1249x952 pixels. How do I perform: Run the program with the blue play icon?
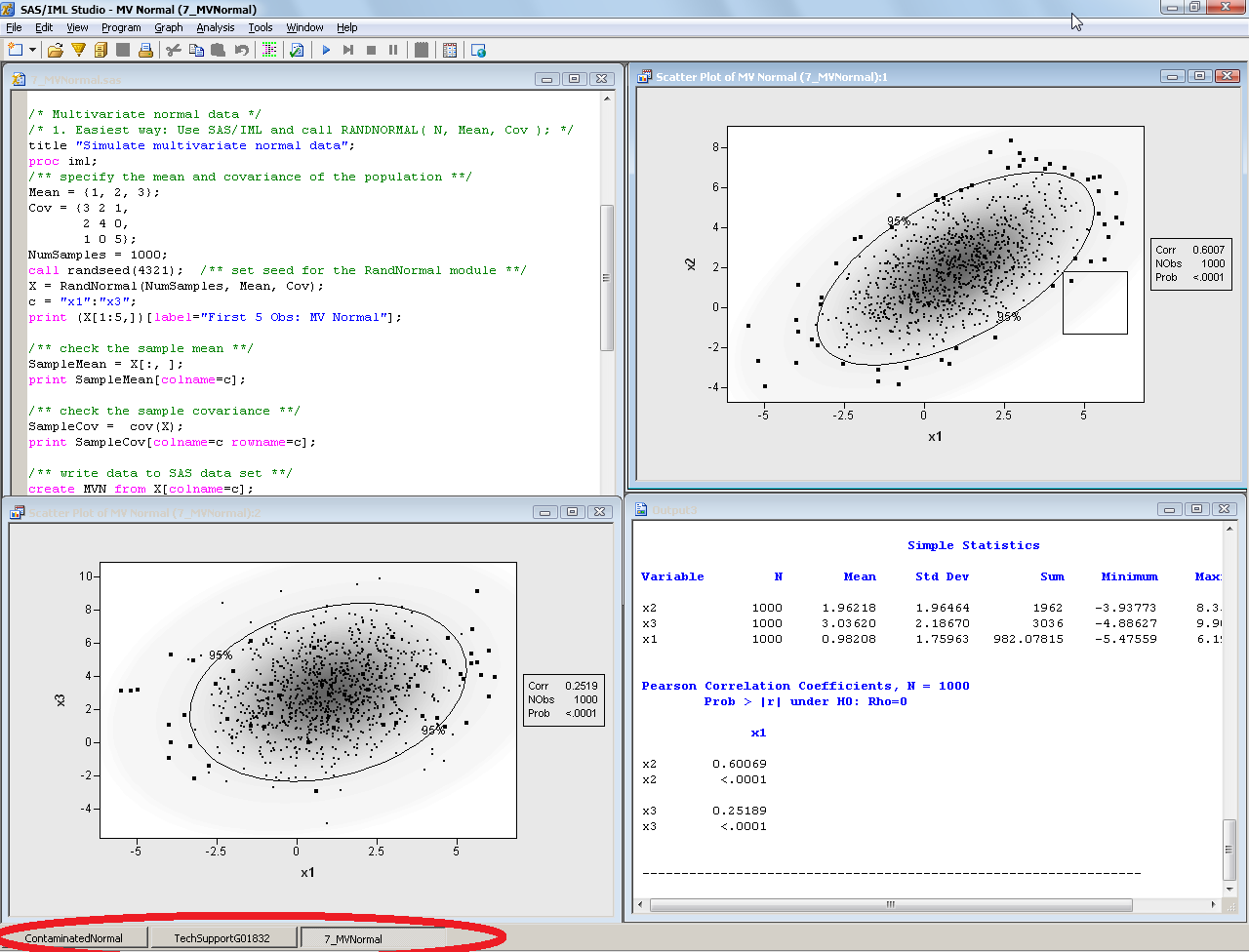[326, 50]
